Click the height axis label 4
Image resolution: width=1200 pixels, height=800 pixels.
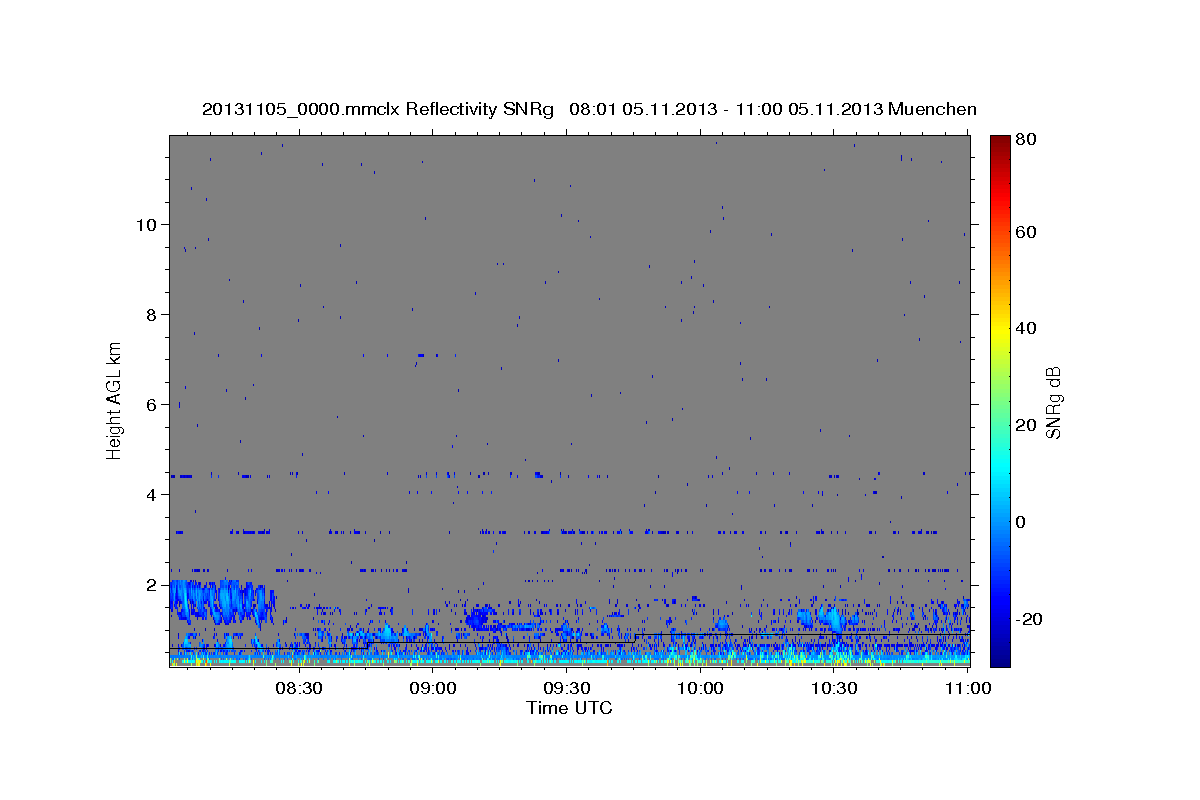[151, 494]
